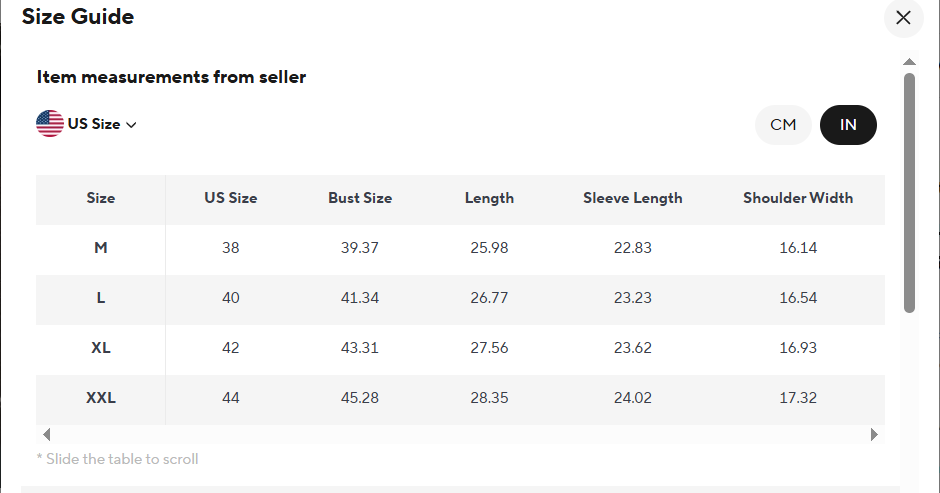The width and height of the screenshot is (940, 493).
Task: Click the US flag icon
Action: [x=50, y=124]
